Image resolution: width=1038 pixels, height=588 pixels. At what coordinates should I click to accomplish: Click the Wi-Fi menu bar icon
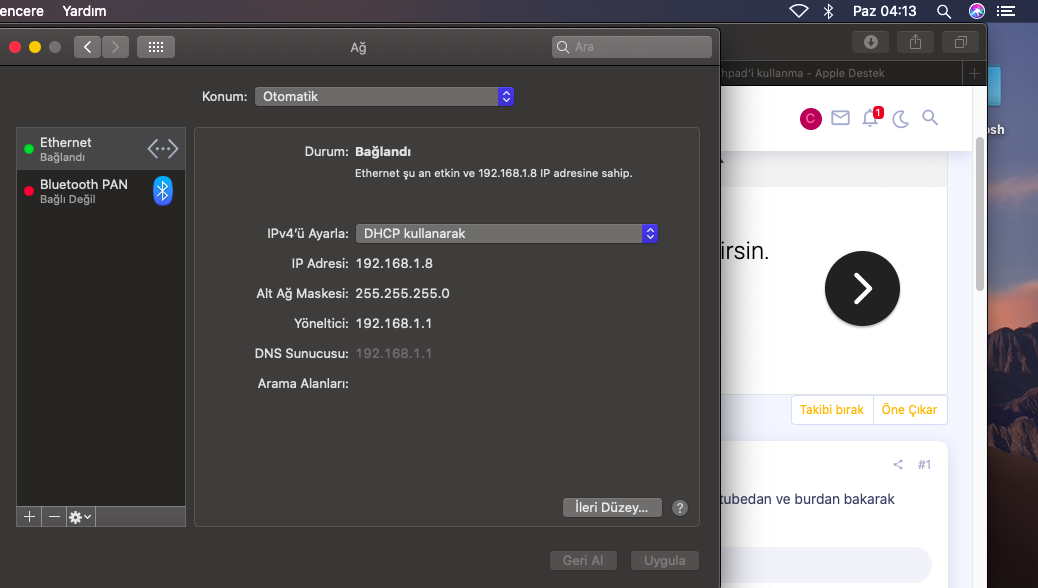797,11
